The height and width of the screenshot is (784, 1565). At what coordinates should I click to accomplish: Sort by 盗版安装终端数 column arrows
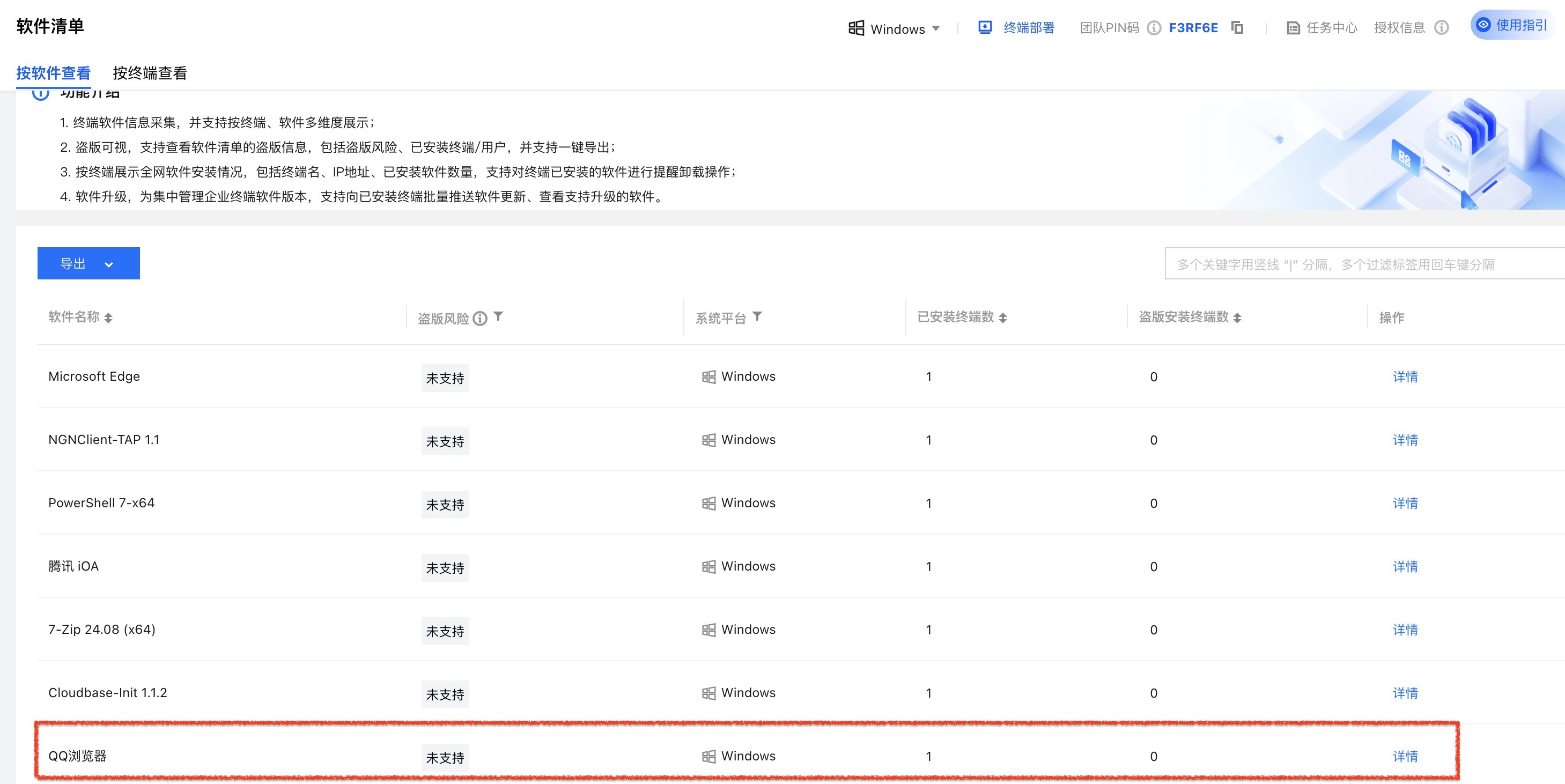1237,317
